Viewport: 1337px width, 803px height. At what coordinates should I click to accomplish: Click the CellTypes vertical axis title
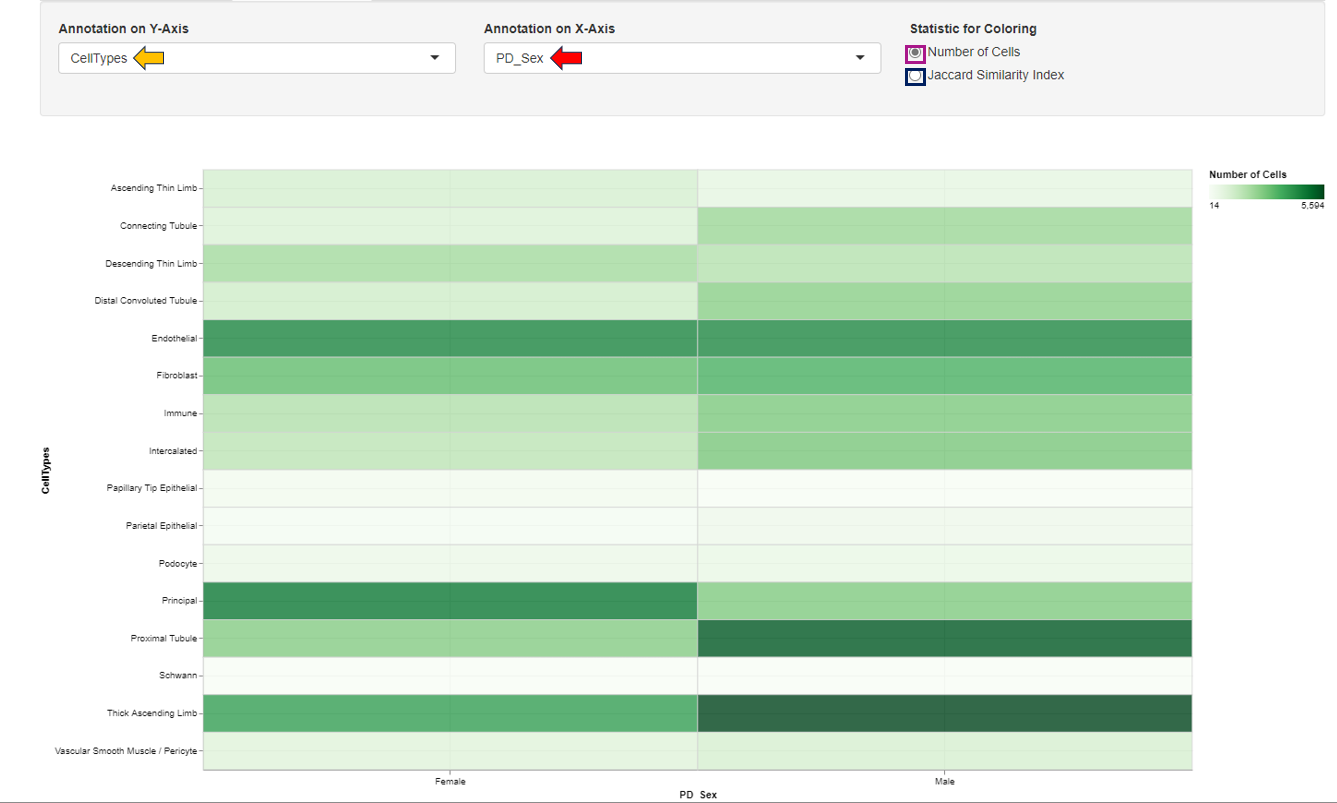(45, 467)
